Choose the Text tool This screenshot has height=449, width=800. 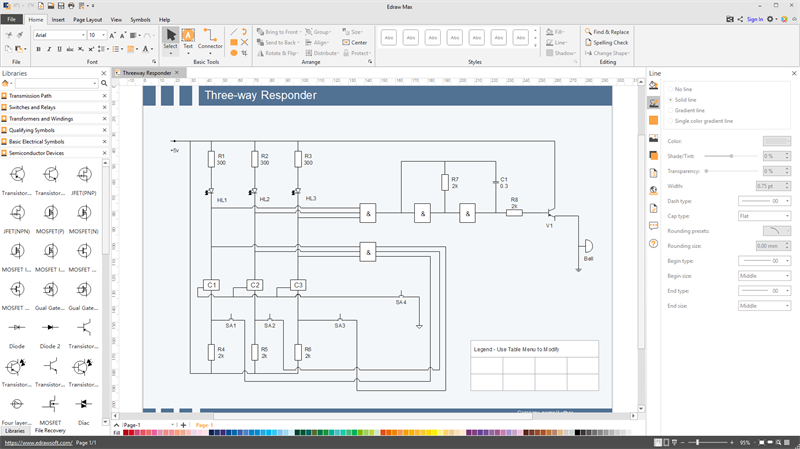[x=188, y=39]
